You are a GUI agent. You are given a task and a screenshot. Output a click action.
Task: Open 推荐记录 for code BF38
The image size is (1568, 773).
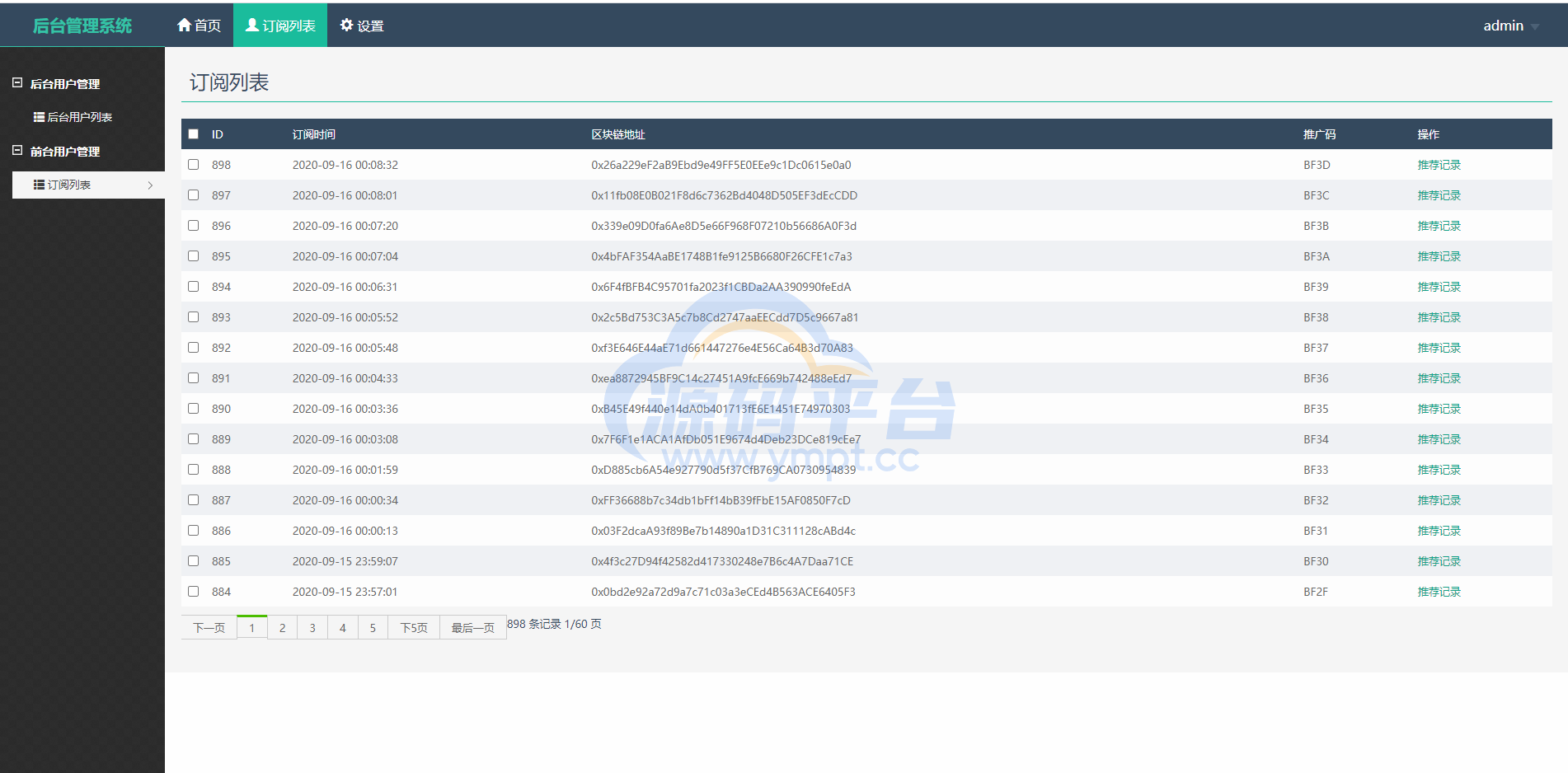1439,317
